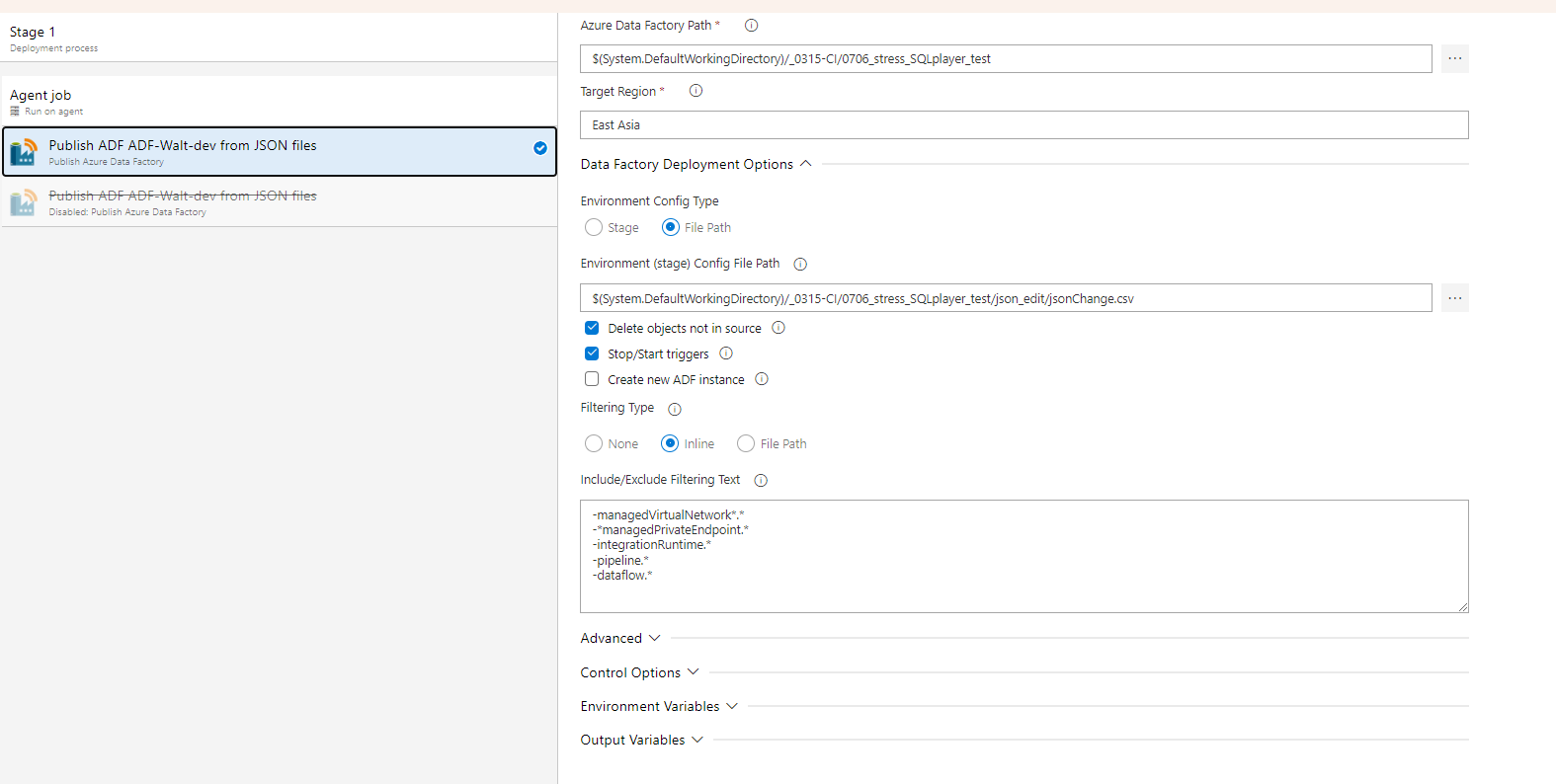Expand the Environment Variables section

pyautogui.click(x=659, y=706)
